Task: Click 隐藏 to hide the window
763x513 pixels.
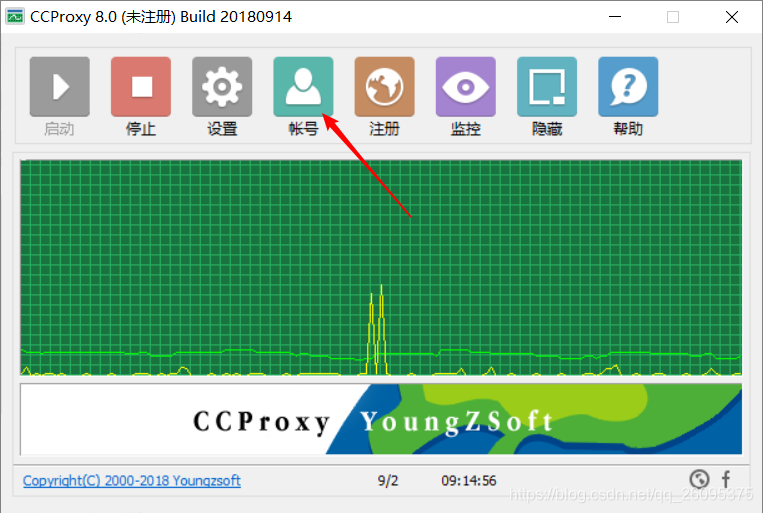Action: point(547,87)
